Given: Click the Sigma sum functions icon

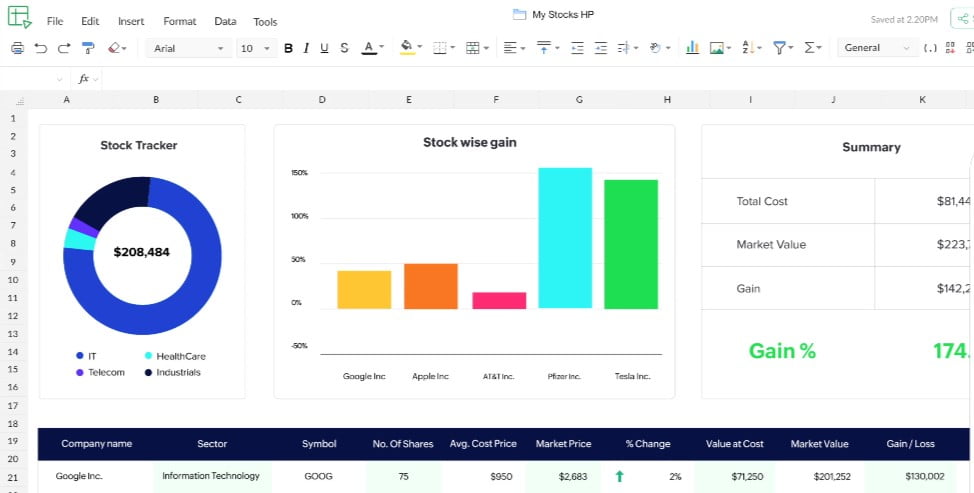Looking at the screenshot, I should coord(809,48).
